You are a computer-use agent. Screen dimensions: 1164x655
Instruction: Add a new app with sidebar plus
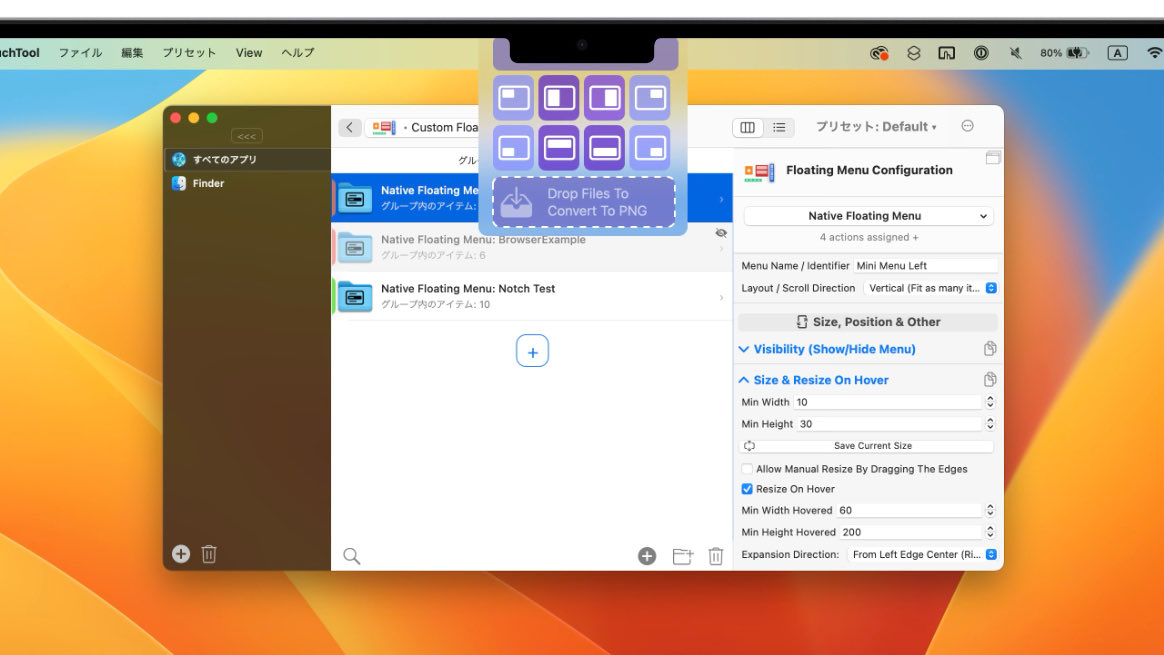tap(180, 553)
